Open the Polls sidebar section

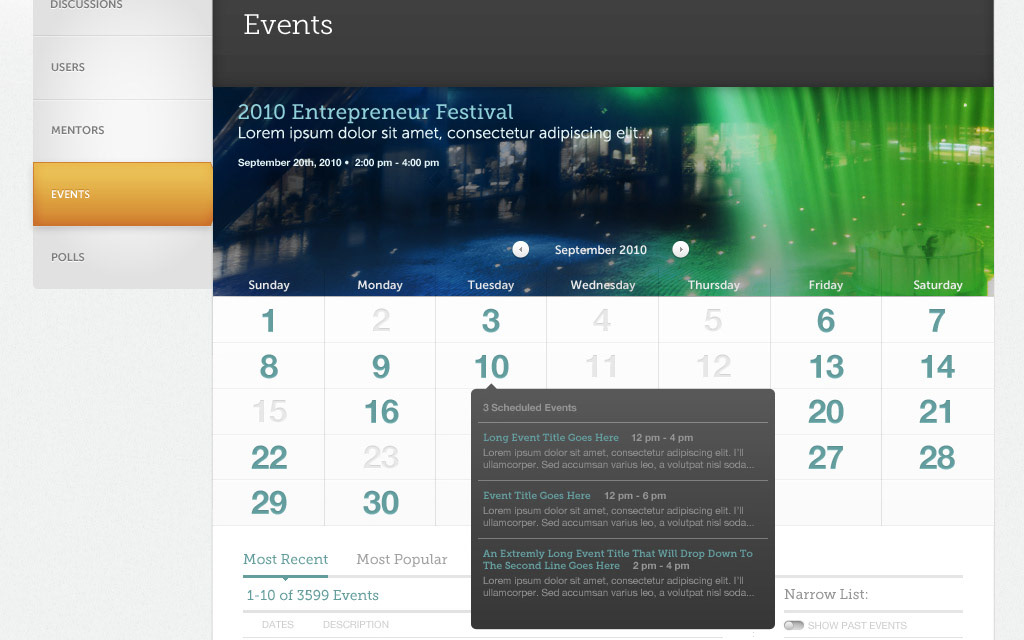pyautogui.click(x=68, y=257)
